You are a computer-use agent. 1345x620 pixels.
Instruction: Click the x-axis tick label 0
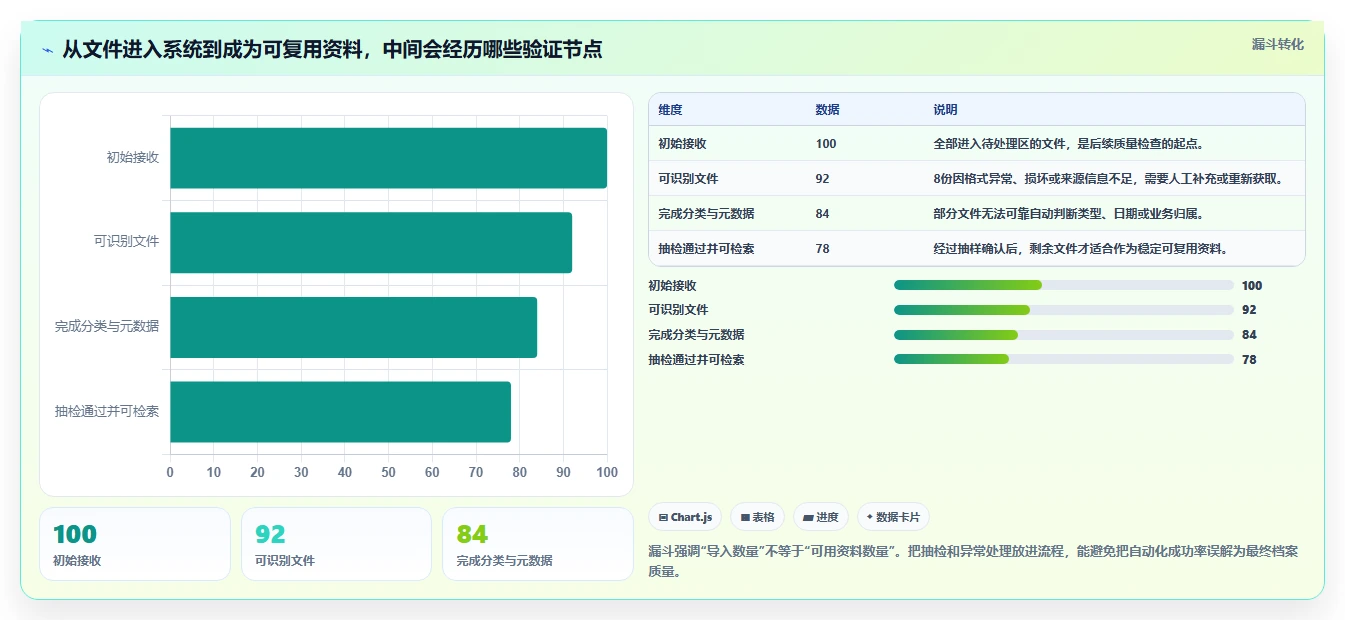[x=170, y=472]
